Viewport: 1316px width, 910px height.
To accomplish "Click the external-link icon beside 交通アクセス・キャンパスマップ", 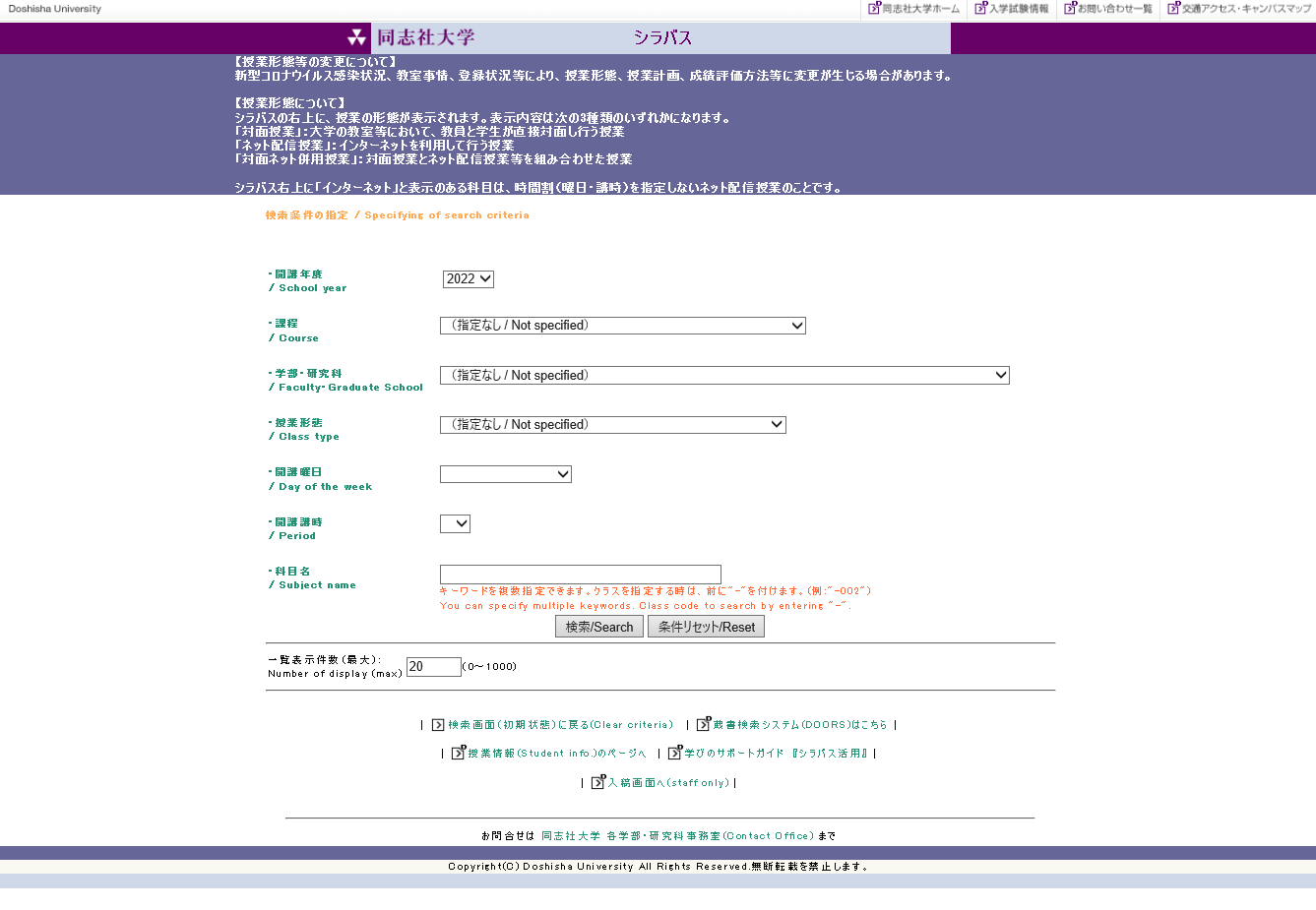I will 1173,8.
